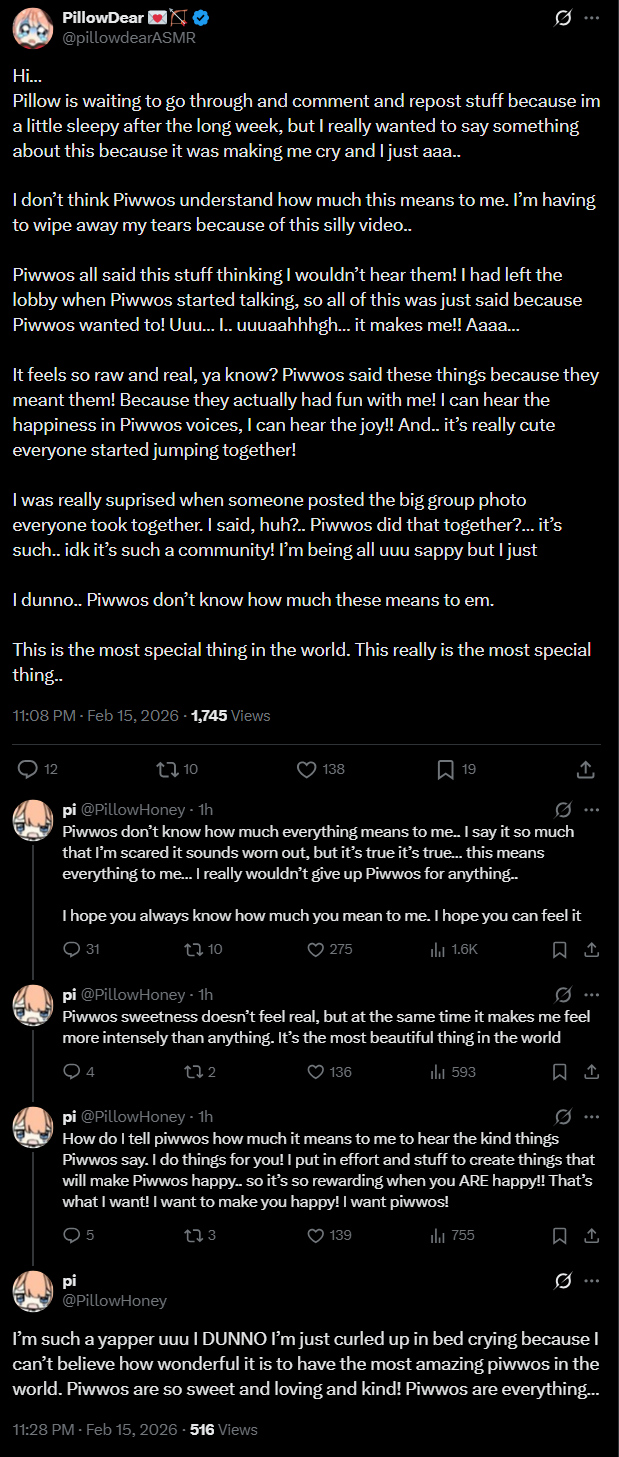Share the reply with 755 views
This screenshot has width=619, height=1457.
(591, 1235)
